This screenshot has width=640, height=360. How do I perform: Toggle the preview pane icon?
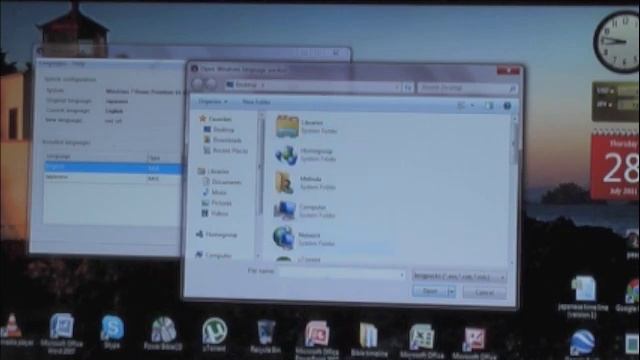coord(489,106)
